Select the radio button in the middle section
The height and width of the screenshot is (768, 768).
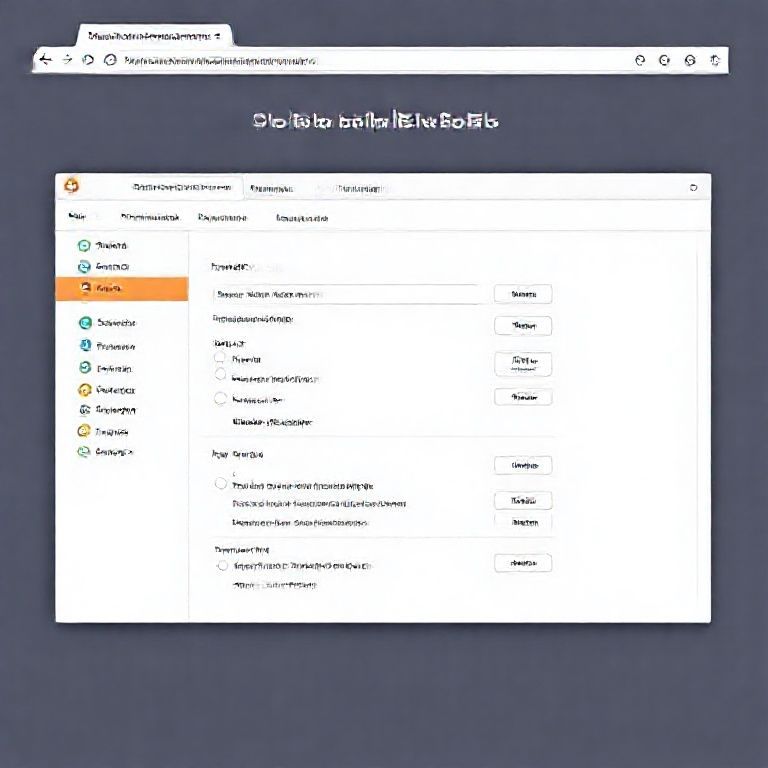tap(221, 483)
